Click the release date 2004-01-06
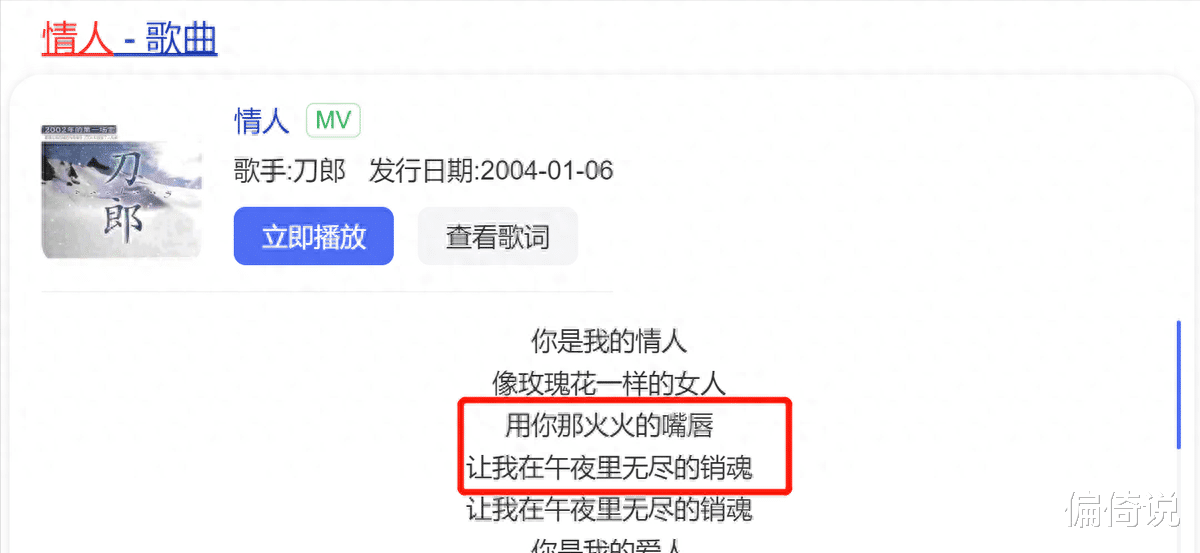 click(547, 171)
